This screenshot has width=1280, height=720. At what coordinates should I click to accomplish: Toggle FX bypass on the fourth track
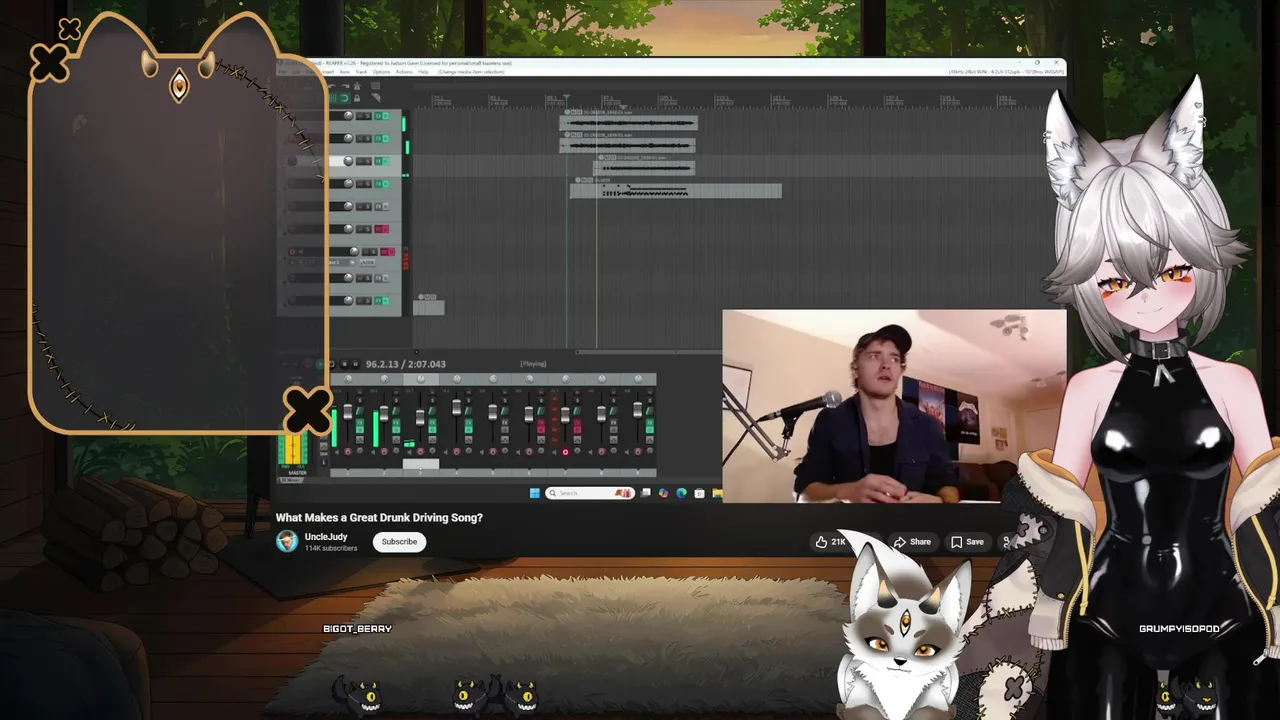(386, 184)
